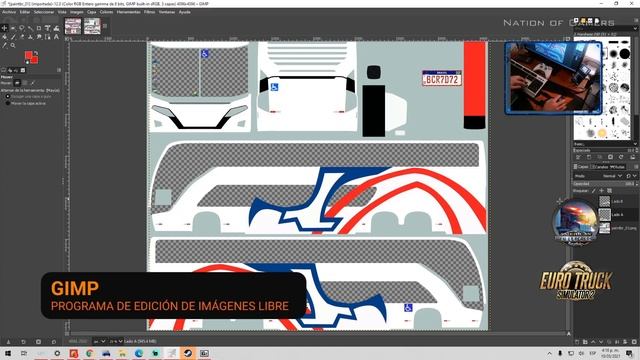The image size is (640, 360).
Task: Open Windows Start menu
Action: (7, 353)
